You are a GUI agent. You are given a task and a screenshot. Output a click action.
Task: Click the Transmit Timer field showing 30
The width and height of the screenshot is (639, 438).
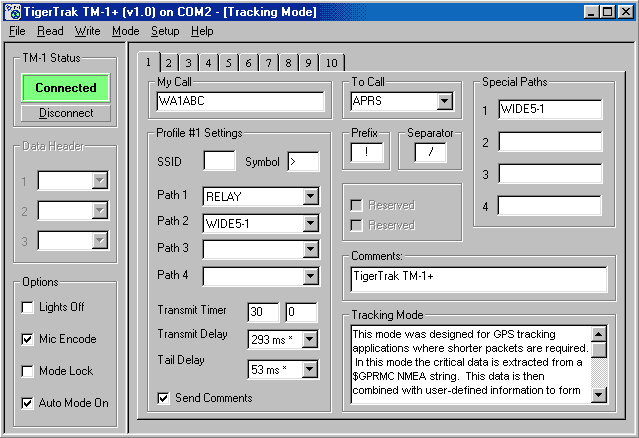click(263, 312)
